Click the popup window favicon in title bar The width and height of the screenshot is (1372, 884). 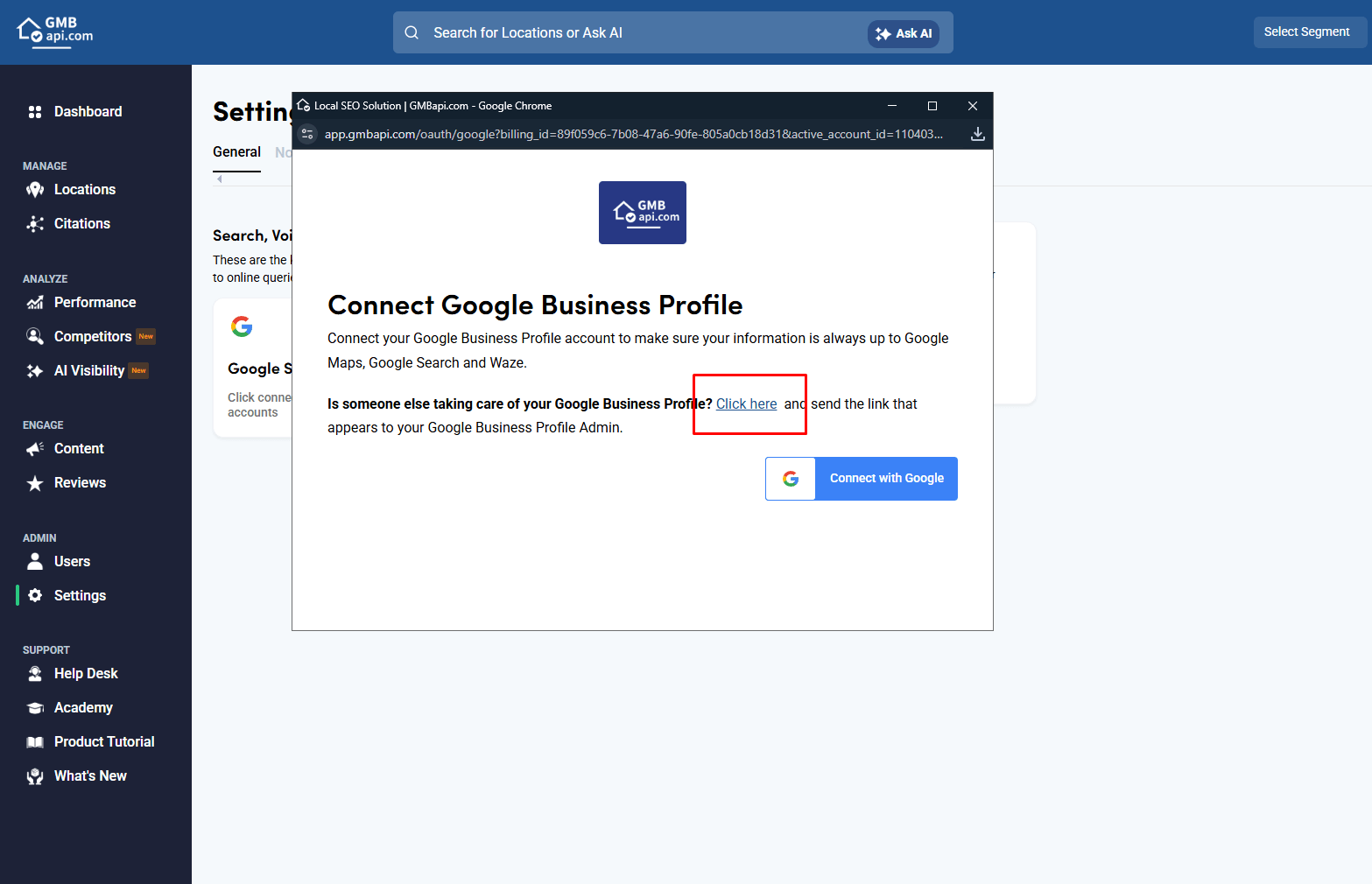304,105
